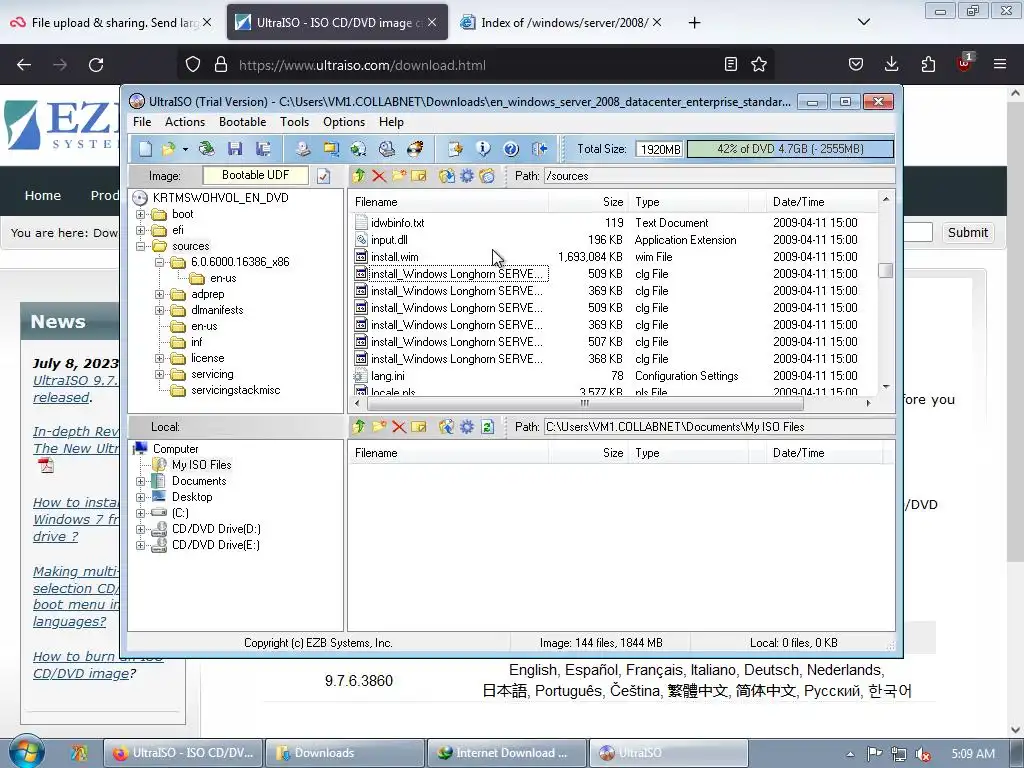Screen dimensions: 1024x768
Task: Click the horizontal scrollbar in image file list
Action: pyautogui.click(x=584, y=404)
